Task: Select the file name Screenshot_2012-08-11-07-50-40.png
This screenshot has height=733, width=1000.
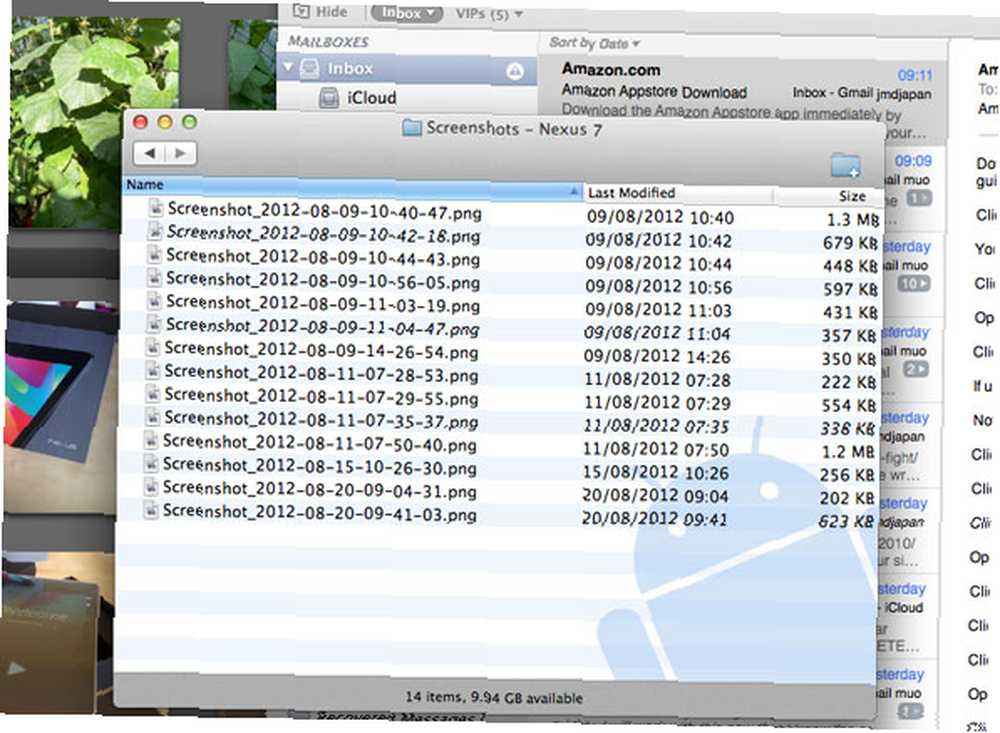Action: [320, 444]
